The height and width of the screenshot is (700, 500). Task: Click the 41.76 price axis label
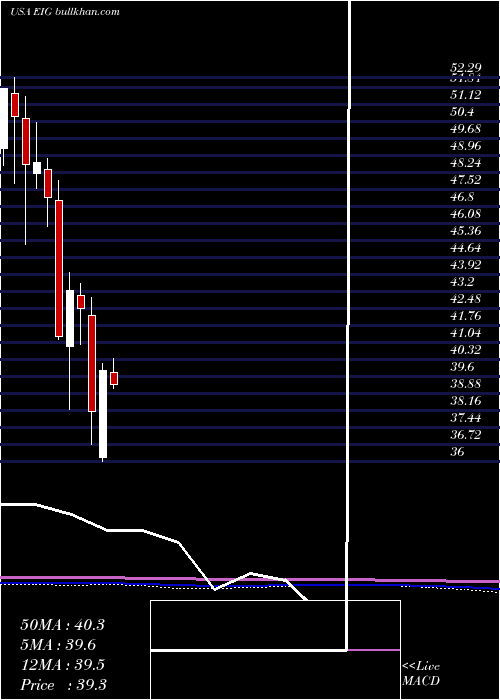point(466,316)
